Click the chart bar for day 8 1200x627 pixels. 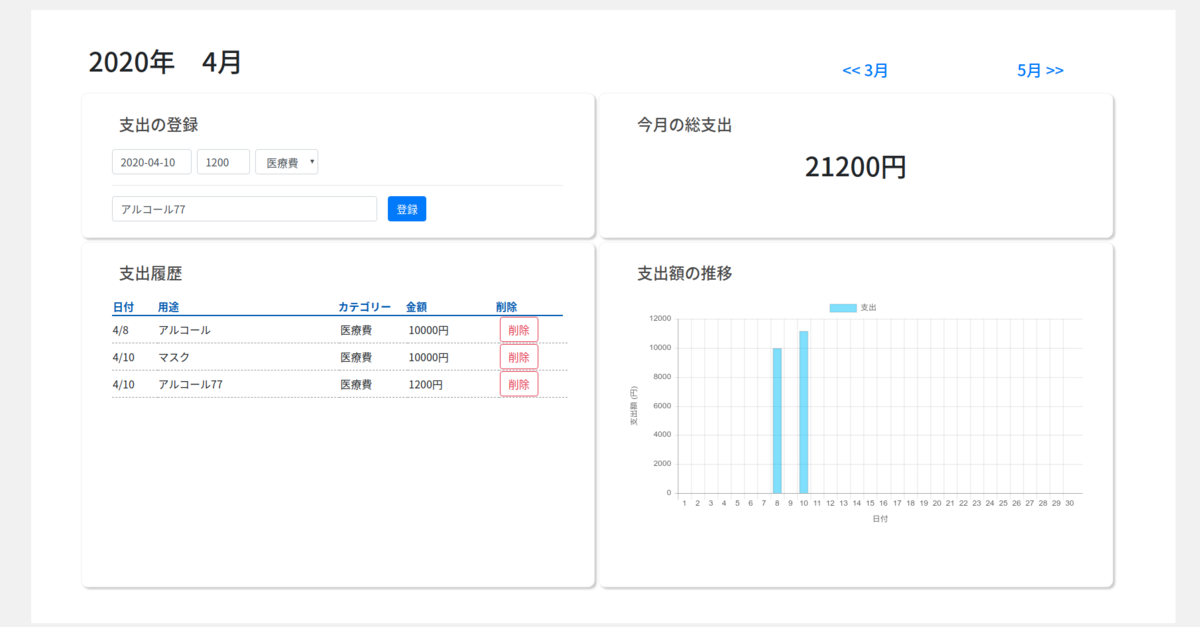(777, 420)
